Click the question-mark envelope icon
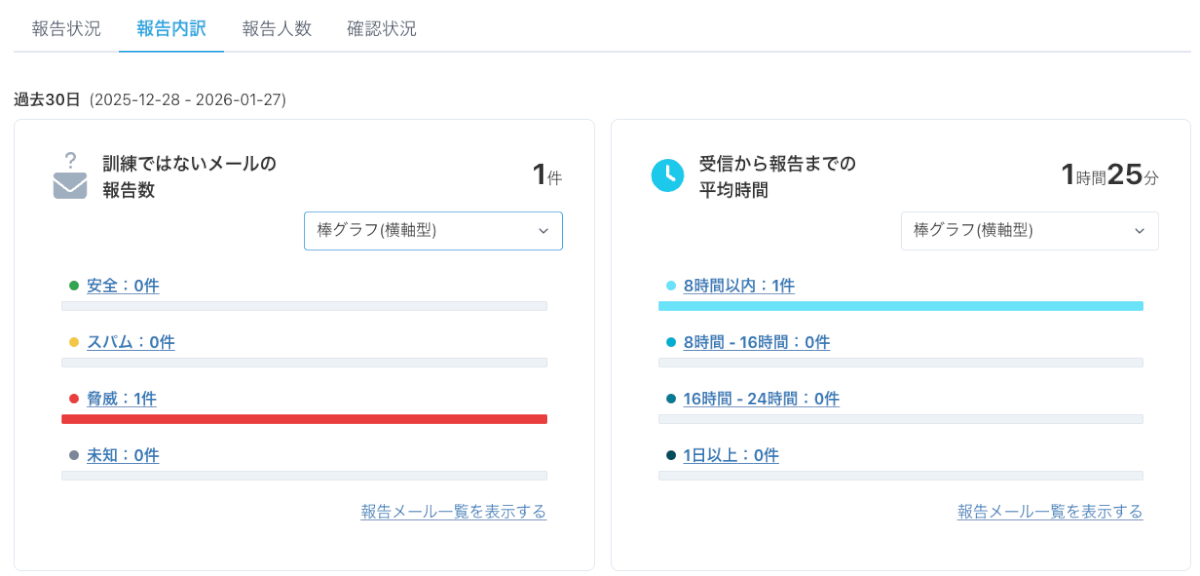Viewport: 1200px width, 576px height. [x=70, y=176]
